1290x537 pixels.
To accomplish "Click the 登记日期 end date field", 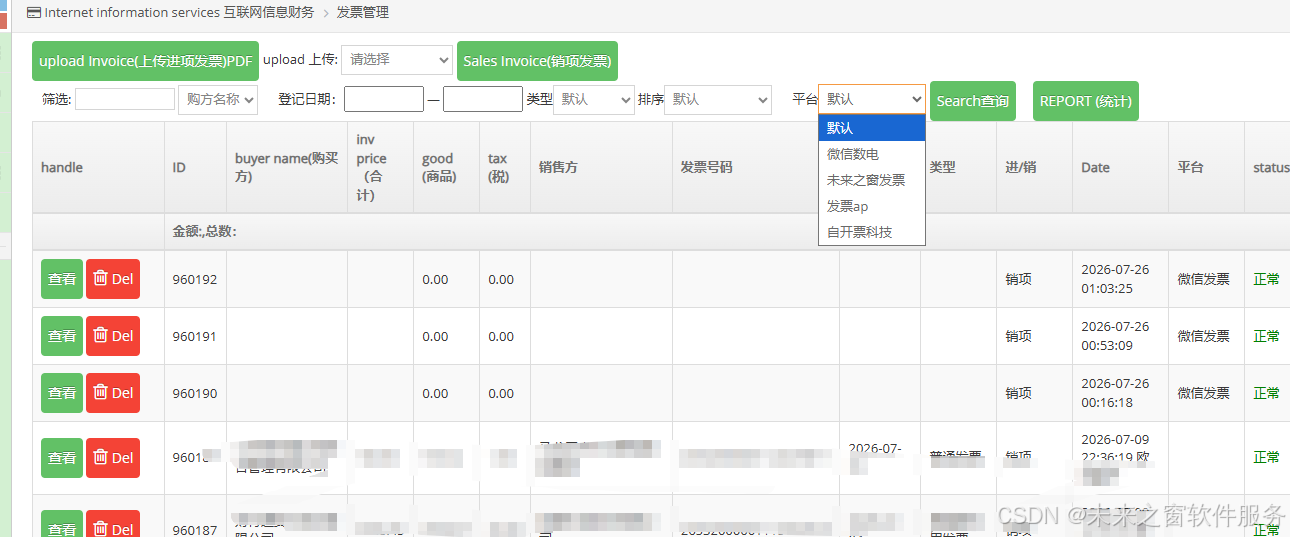I will tap(483, 99).
